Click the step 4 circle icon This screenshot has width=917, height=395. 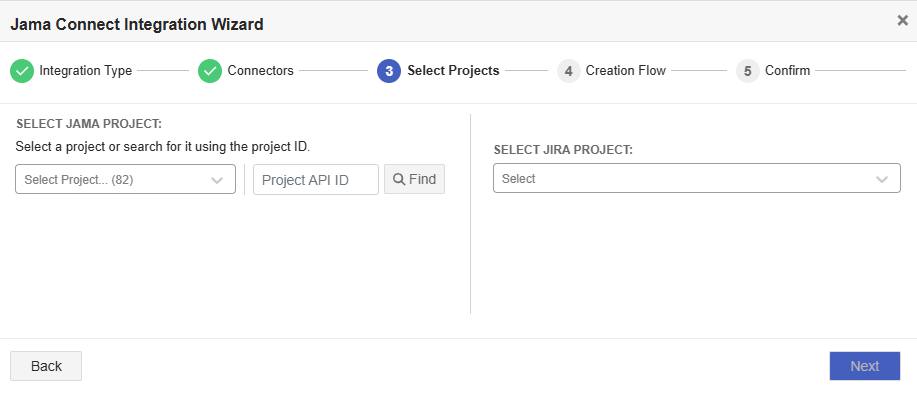click(x=568, y=71)
